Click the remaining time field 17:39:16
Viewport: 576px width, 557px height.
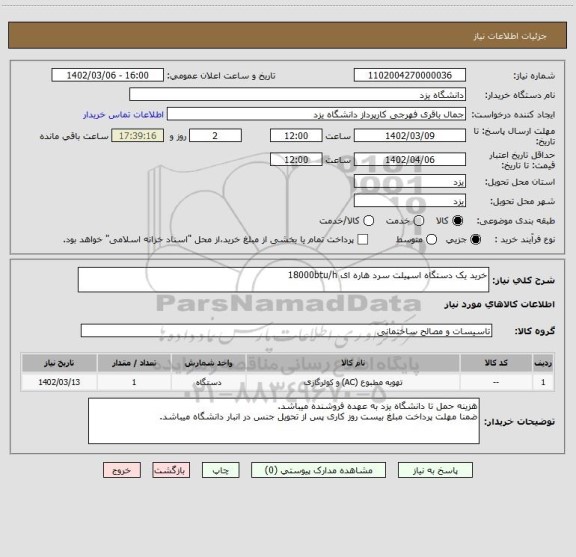[138, 136]
